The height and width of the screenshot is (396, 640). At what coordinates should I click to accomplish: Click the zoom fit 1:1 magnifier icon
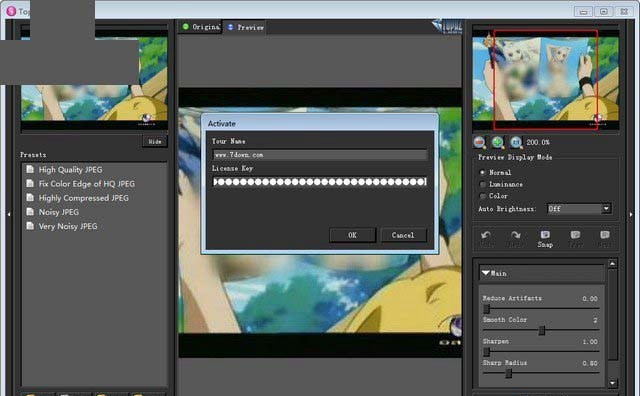[516, 142]
